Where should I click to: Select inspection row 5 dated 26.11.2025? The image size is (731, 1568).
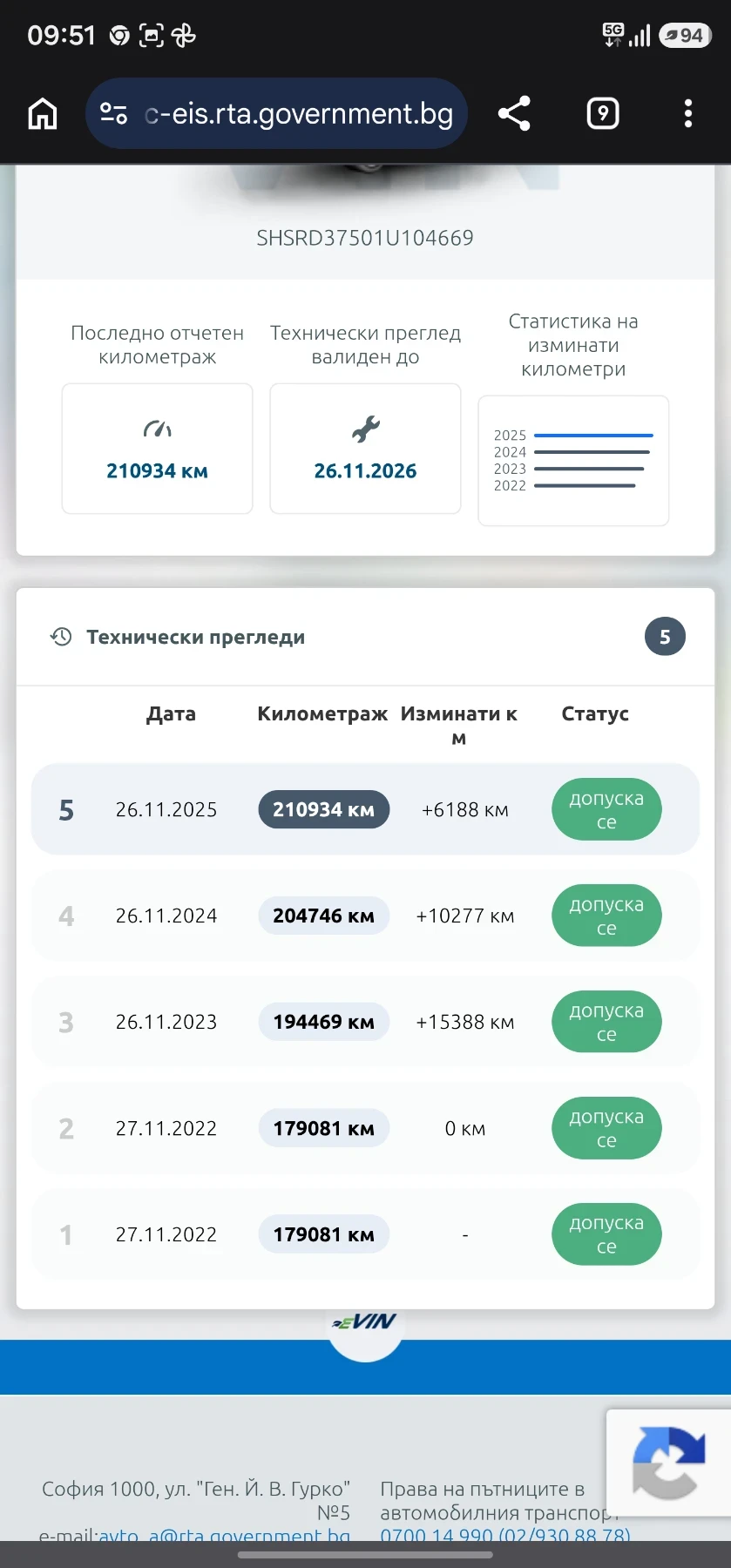[365, 809]
